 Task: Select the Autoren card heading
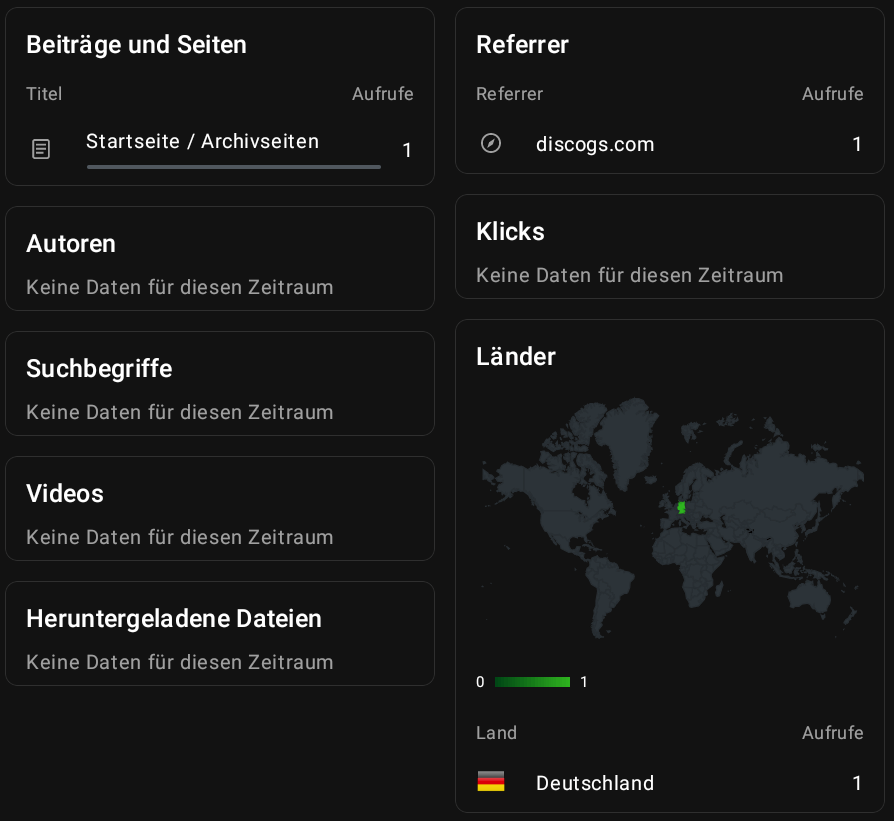coord(71,244)
